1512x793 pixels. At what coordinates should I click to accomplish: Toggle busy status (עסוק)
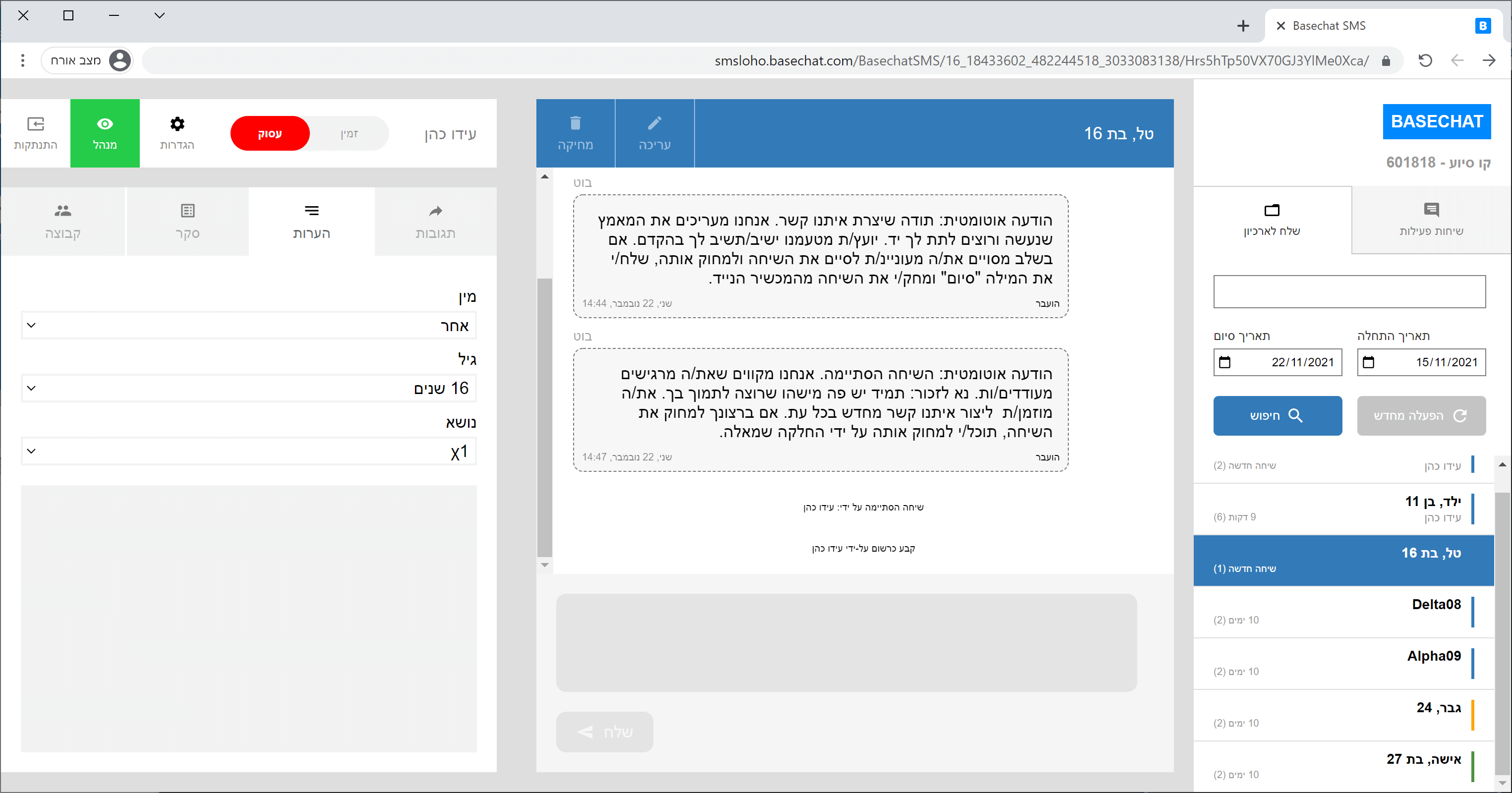(270, 133)
